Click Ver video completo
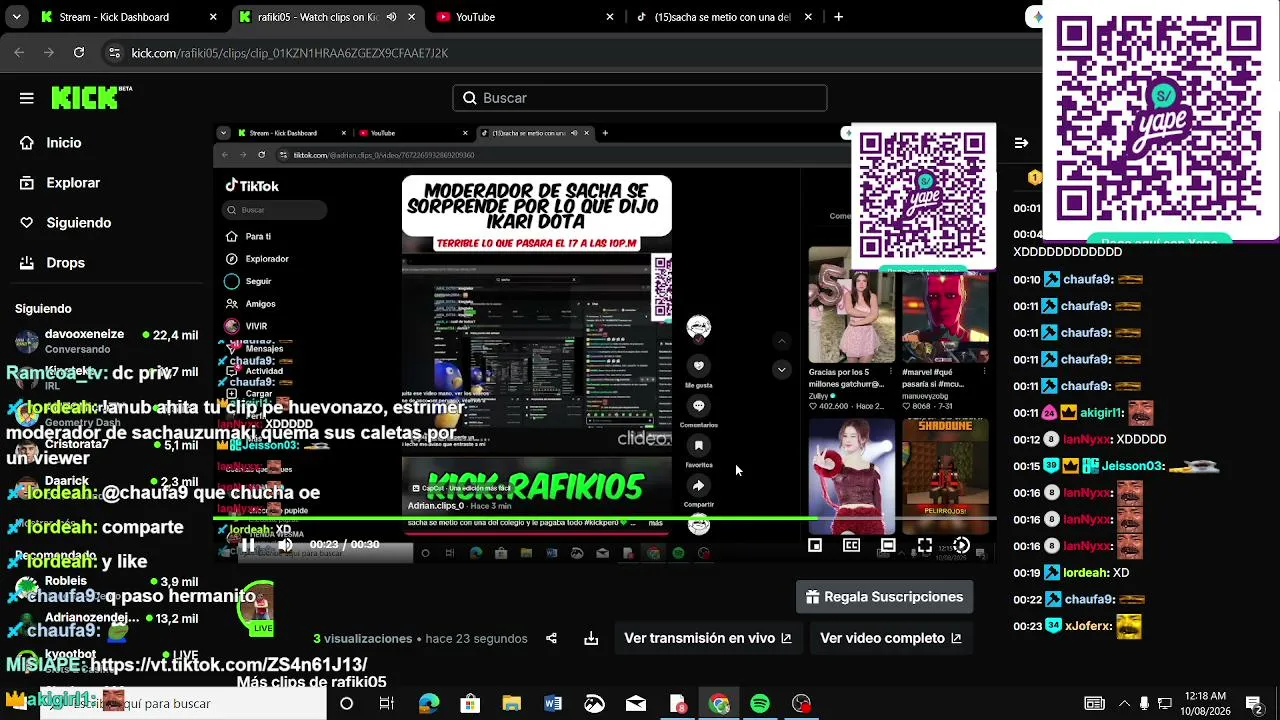Image resolution: width=1280 pixels, height=720 pixels. [891, 638]
